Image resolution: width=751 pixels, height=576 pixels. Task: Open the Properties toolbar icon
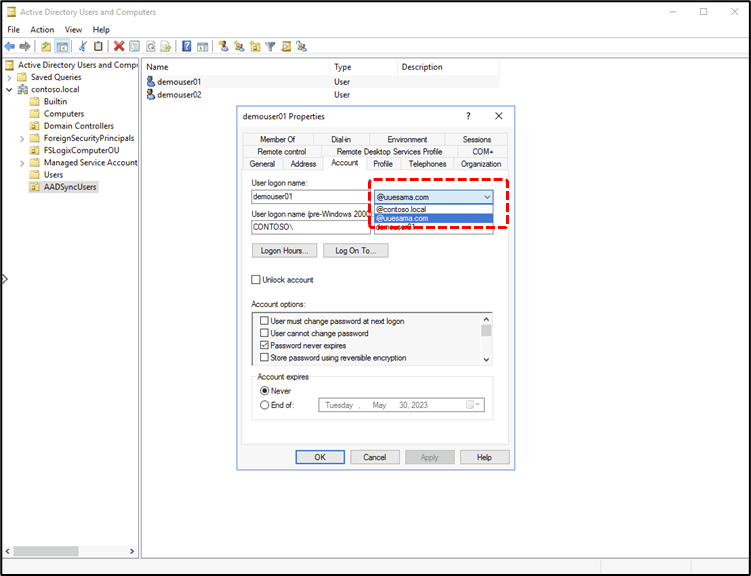click(135, 46)
